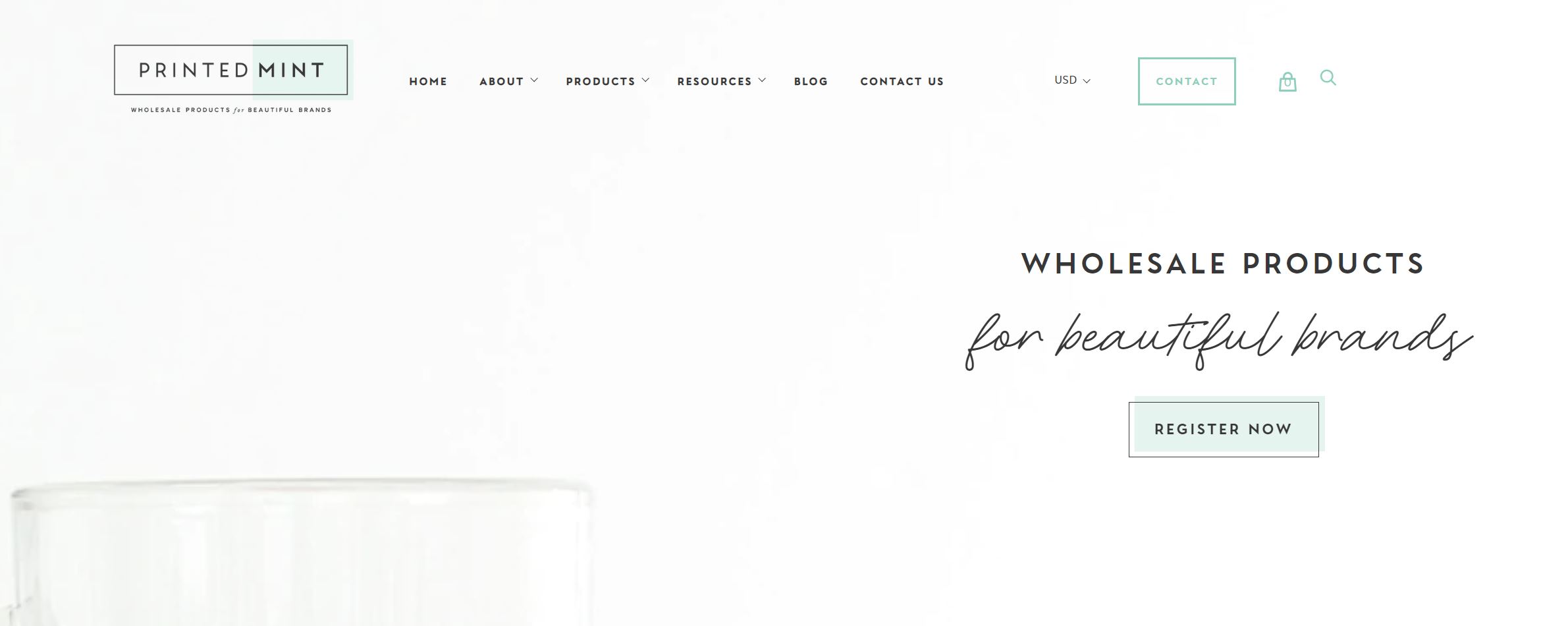The width and height of the screenshot is (1568, 626).
Task: Open the Blog page
Action: pos(811,82)
